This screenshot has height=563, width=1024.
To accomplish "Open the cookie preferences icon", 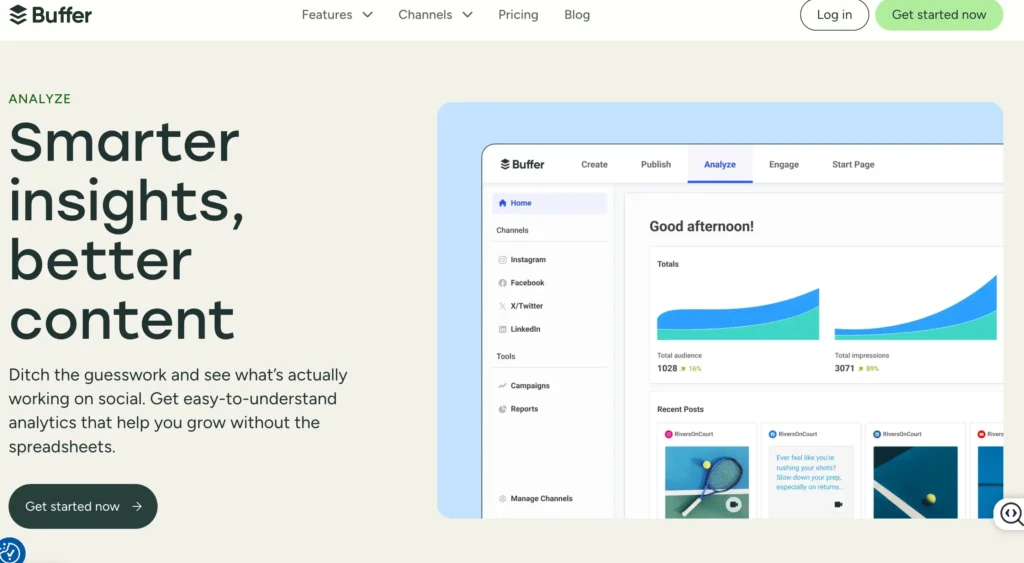I will pyautogui.click(x=11, y=551).
